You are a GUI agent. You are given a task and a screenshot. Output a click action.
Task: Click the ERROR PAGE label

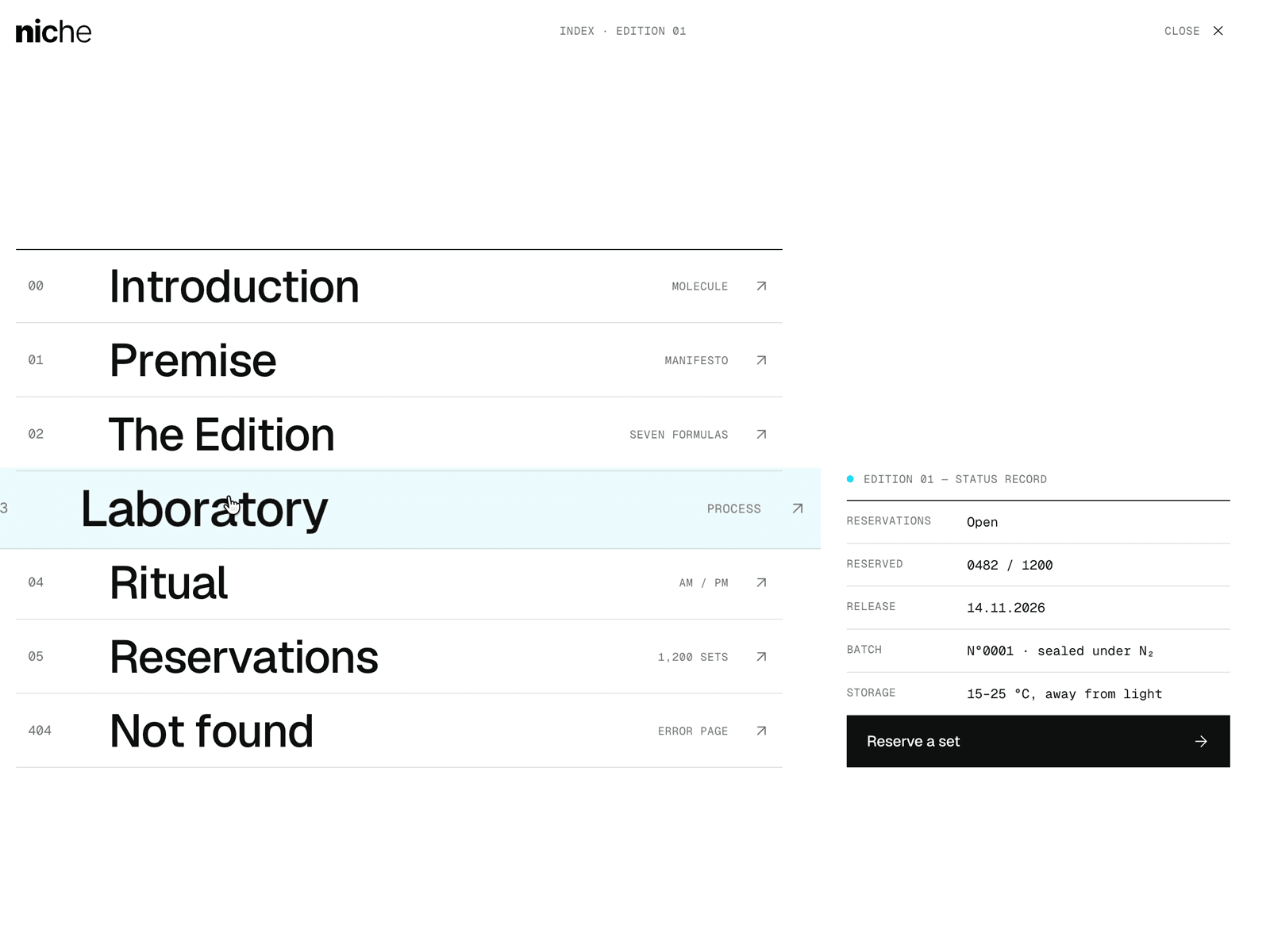point(693,731)
